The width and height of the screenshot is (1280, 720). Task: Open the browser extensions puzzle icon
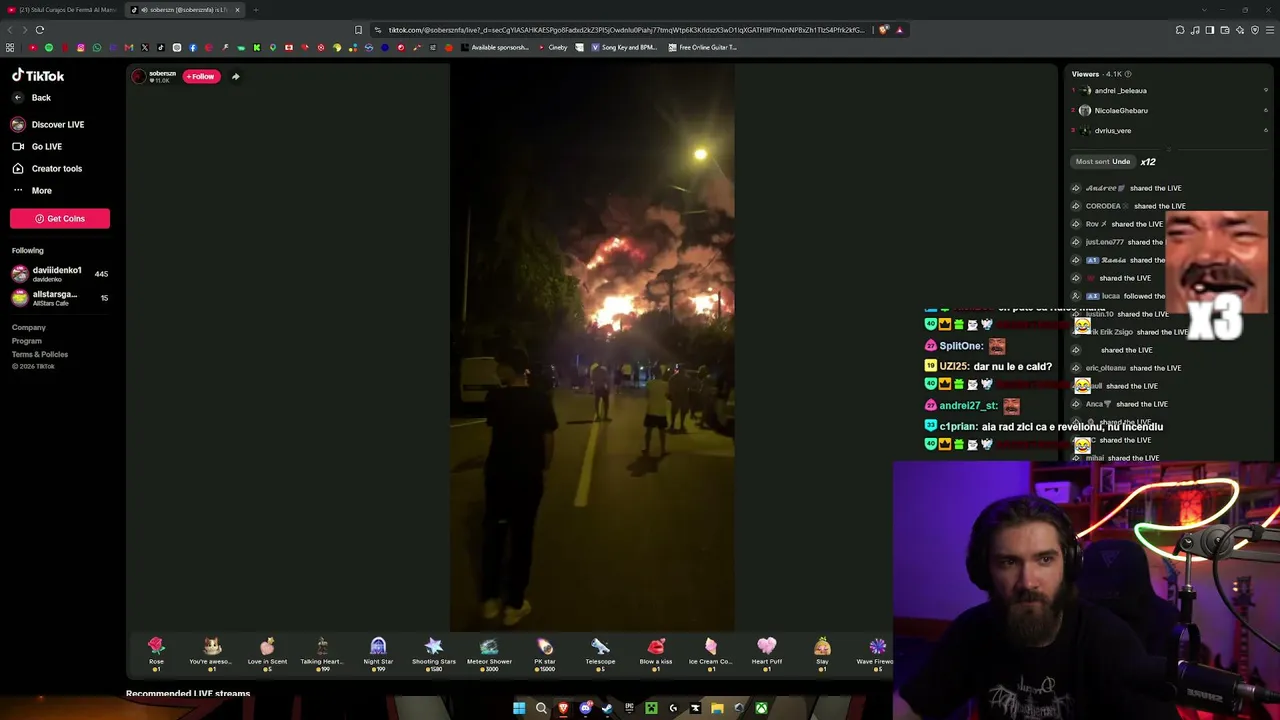pyautogui.click(x=1180, y=30)
